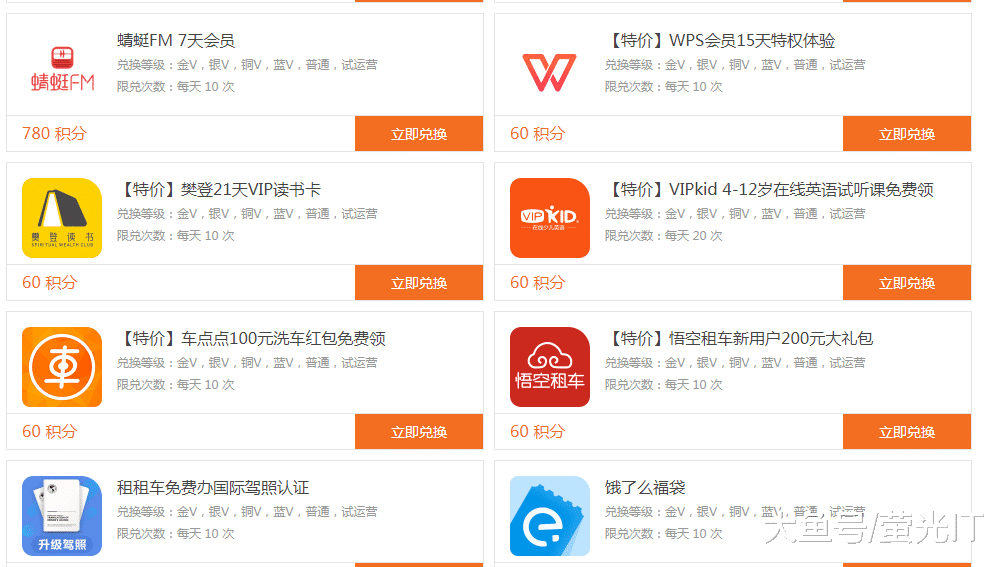The width and height of the screenshot is (1002, 567).
Task: Click 限兑次数：每天 10 次 in 车点点 card
Action: pos(176,385)
